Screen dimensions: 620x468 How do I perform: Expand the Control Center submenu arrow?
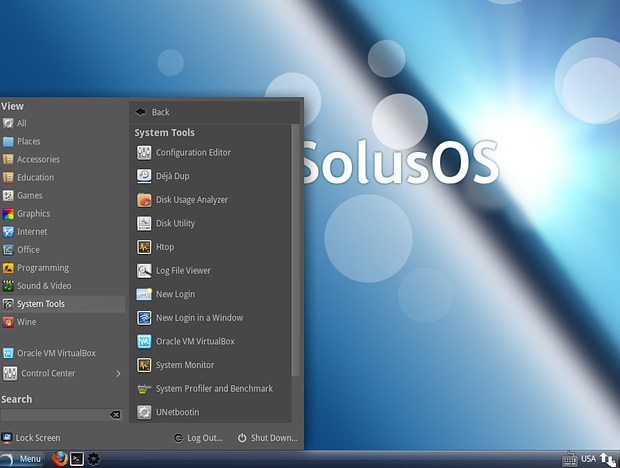pos(118,374)
